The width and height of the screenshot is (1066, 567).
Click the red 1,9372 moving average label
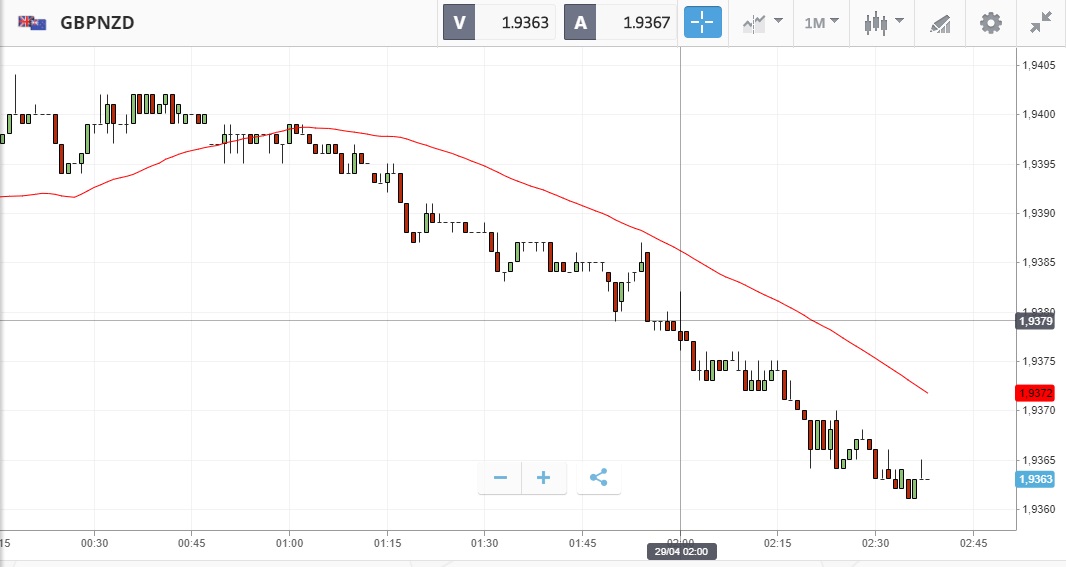tap(1035, 393)
